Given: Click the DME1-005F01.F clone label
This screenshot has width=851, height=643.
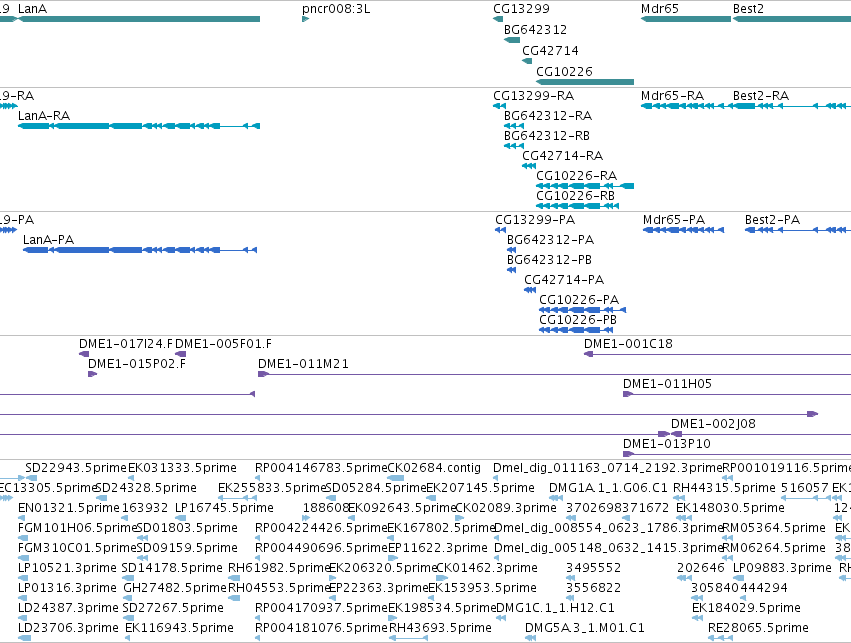Looking at the screenshot, I should 223,344.
